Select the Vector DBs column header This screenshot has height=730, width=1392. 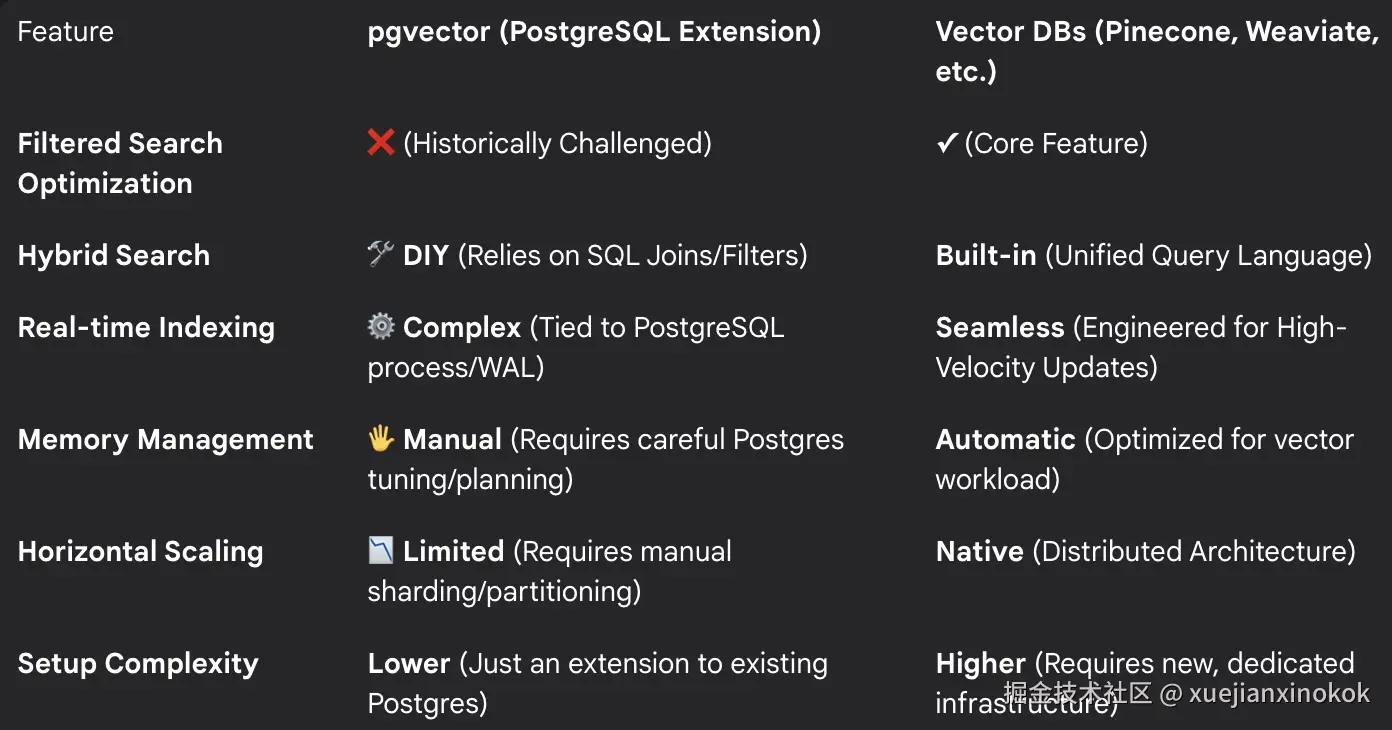click(x=1156, y=51)
